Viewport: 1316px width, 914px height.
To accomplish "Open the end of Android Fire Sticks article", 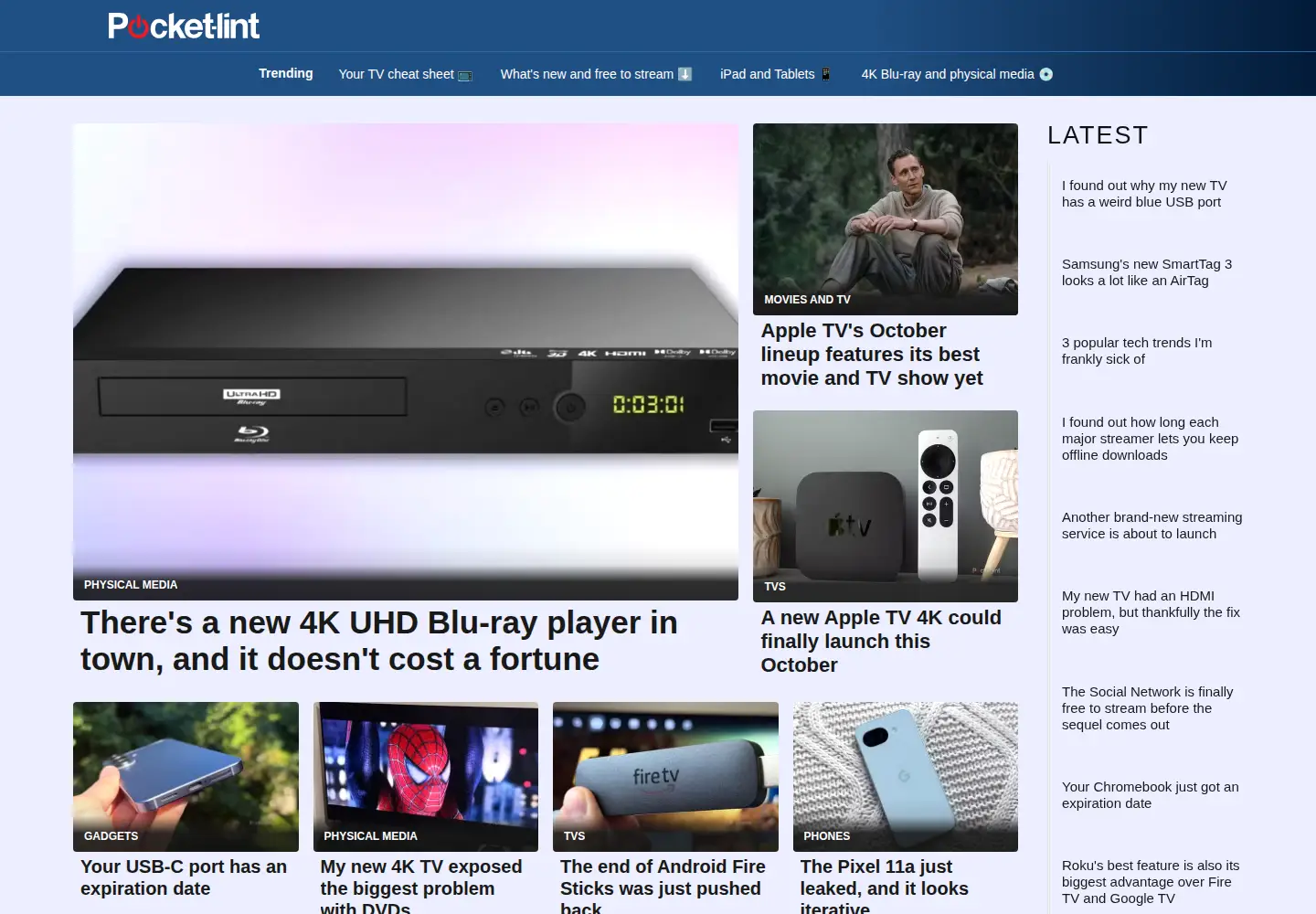I will click(x=663, y=887).
